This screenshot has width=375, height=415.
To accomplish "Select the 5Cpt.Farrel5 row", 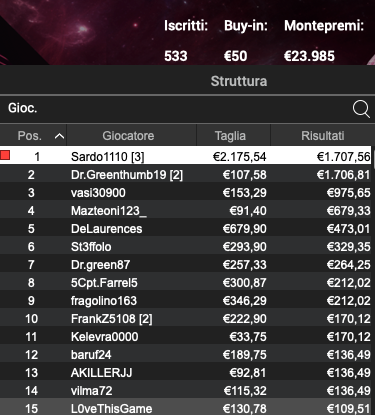I will point(185,283).
